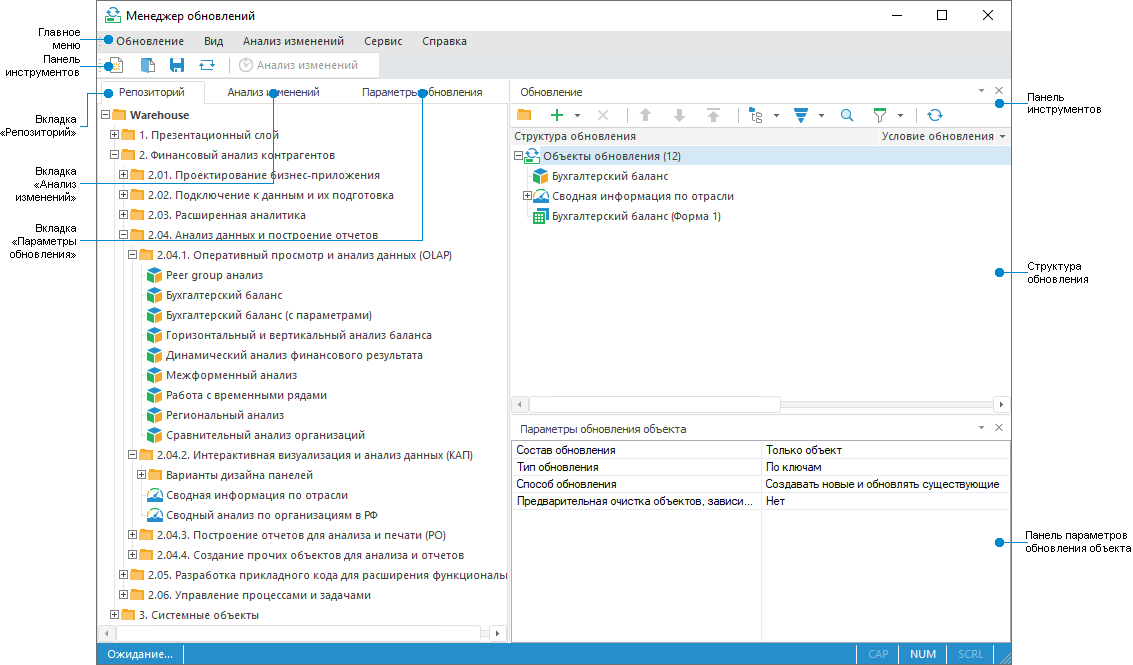This screenshot has height=665, width=1133.
Task: Expand the 1. Презентационный слой folder
Action: click(x=114, y=135)
